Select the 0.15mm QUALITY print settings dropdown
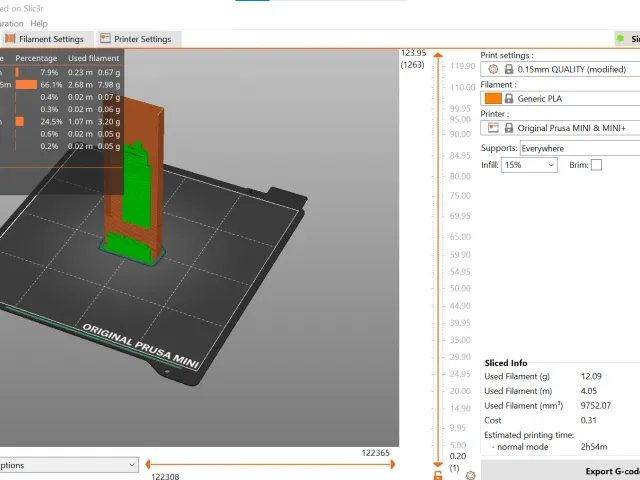The image size is (640, 480). [x=560, y=69]
